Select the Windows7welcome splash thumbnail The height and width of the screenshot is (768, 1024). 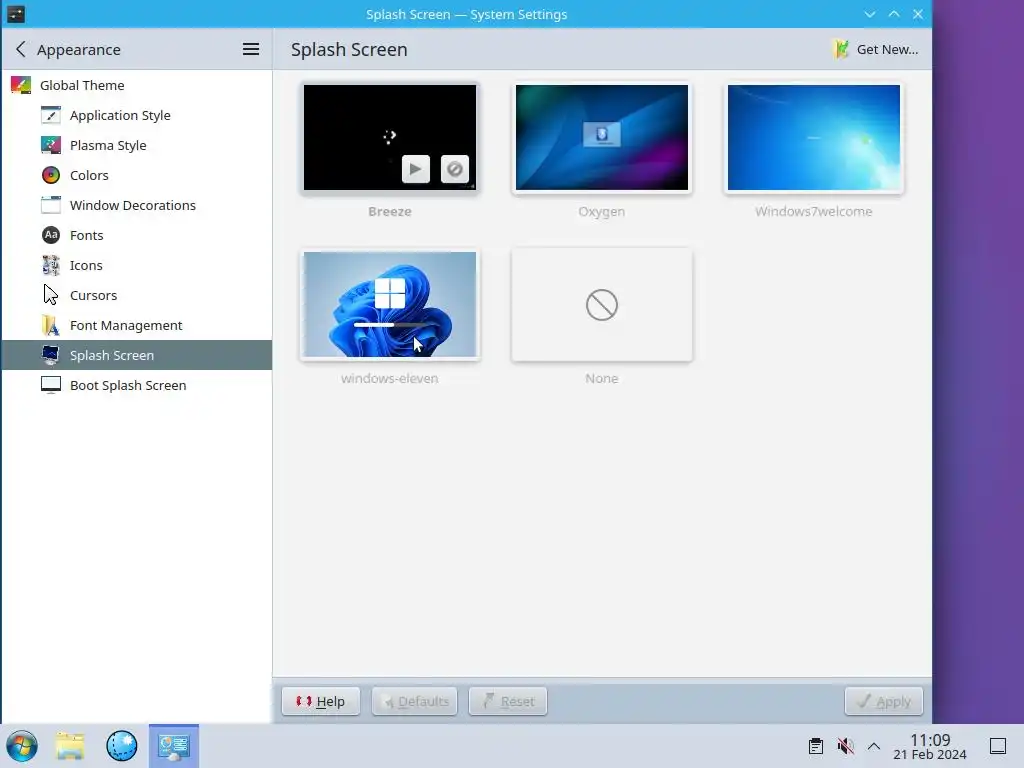(x=814, y=137)
